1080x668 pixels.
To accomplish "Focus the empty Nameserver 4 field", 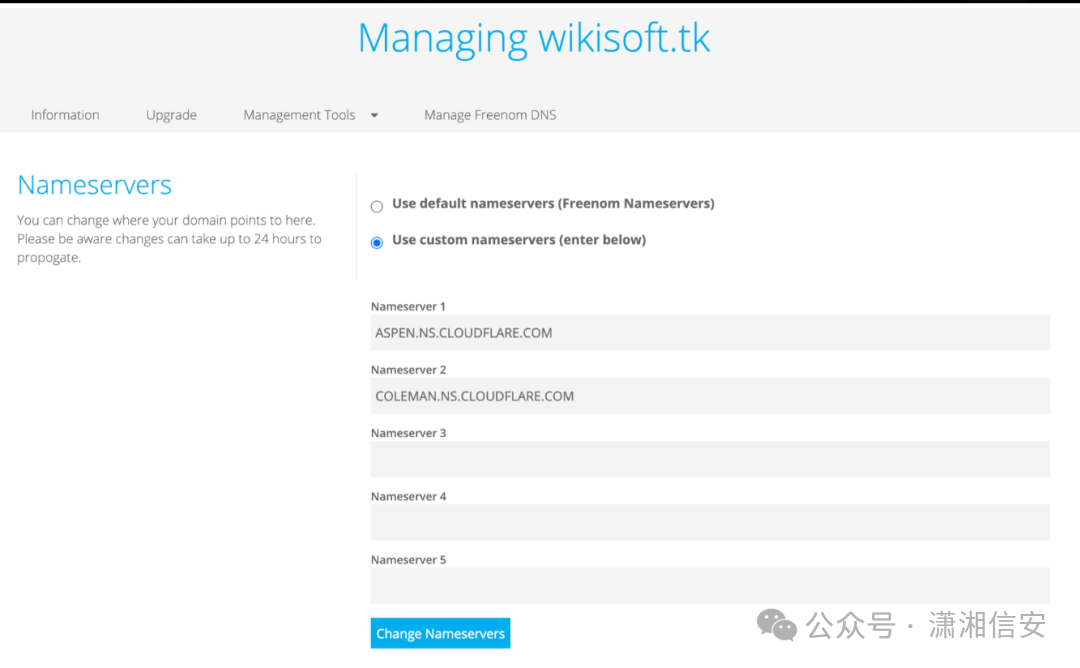I will coord(710,523).
